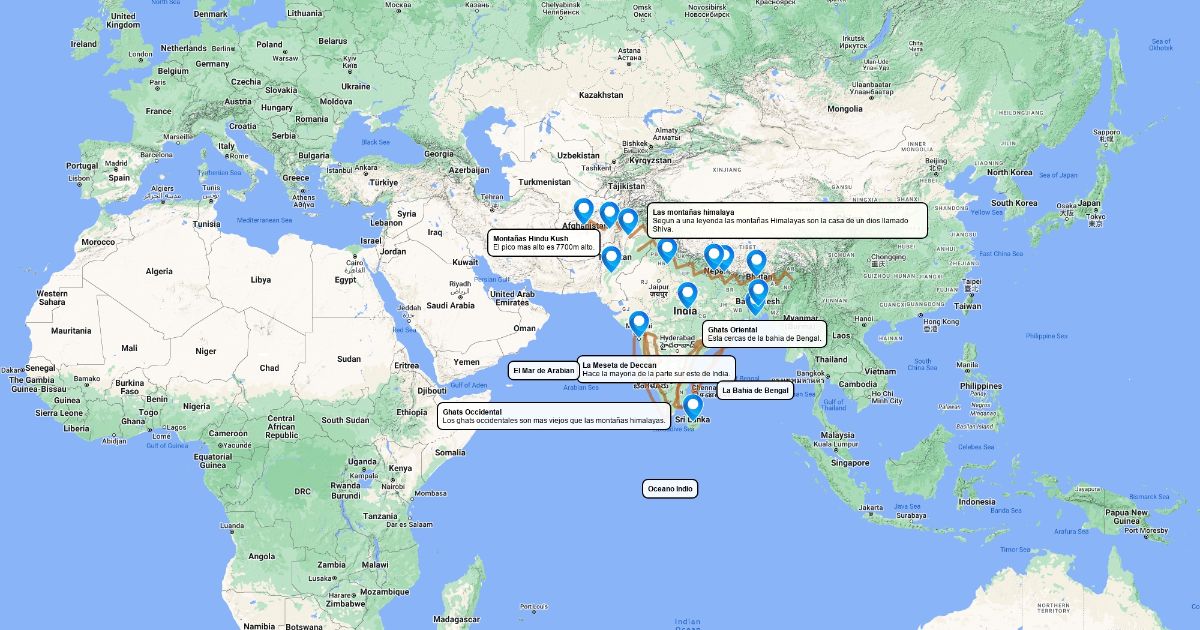Select the map pin over Pakistan

pos(611,259)
